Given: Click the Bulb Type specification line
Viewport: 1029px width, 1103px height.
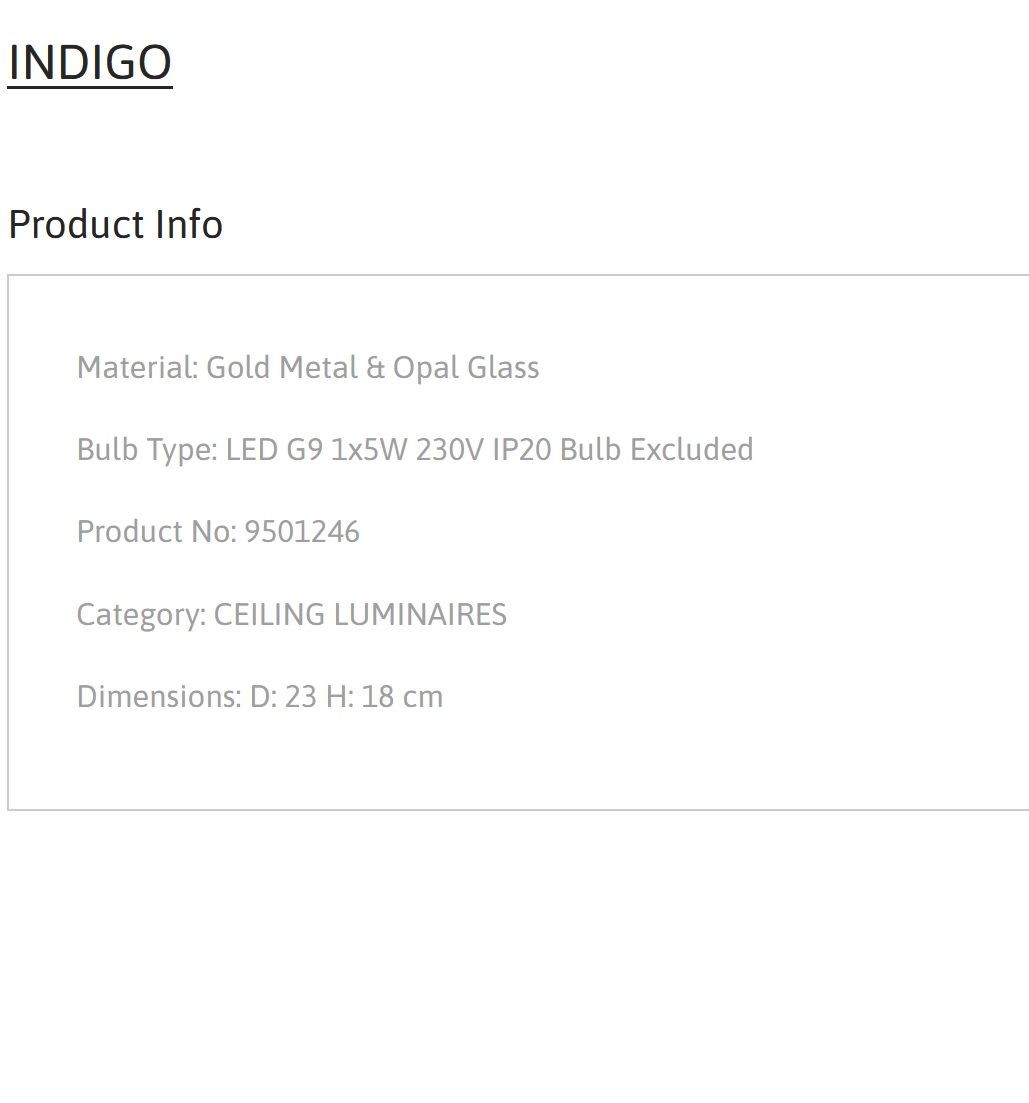Looking at the screenshot, I should (414, 450).
